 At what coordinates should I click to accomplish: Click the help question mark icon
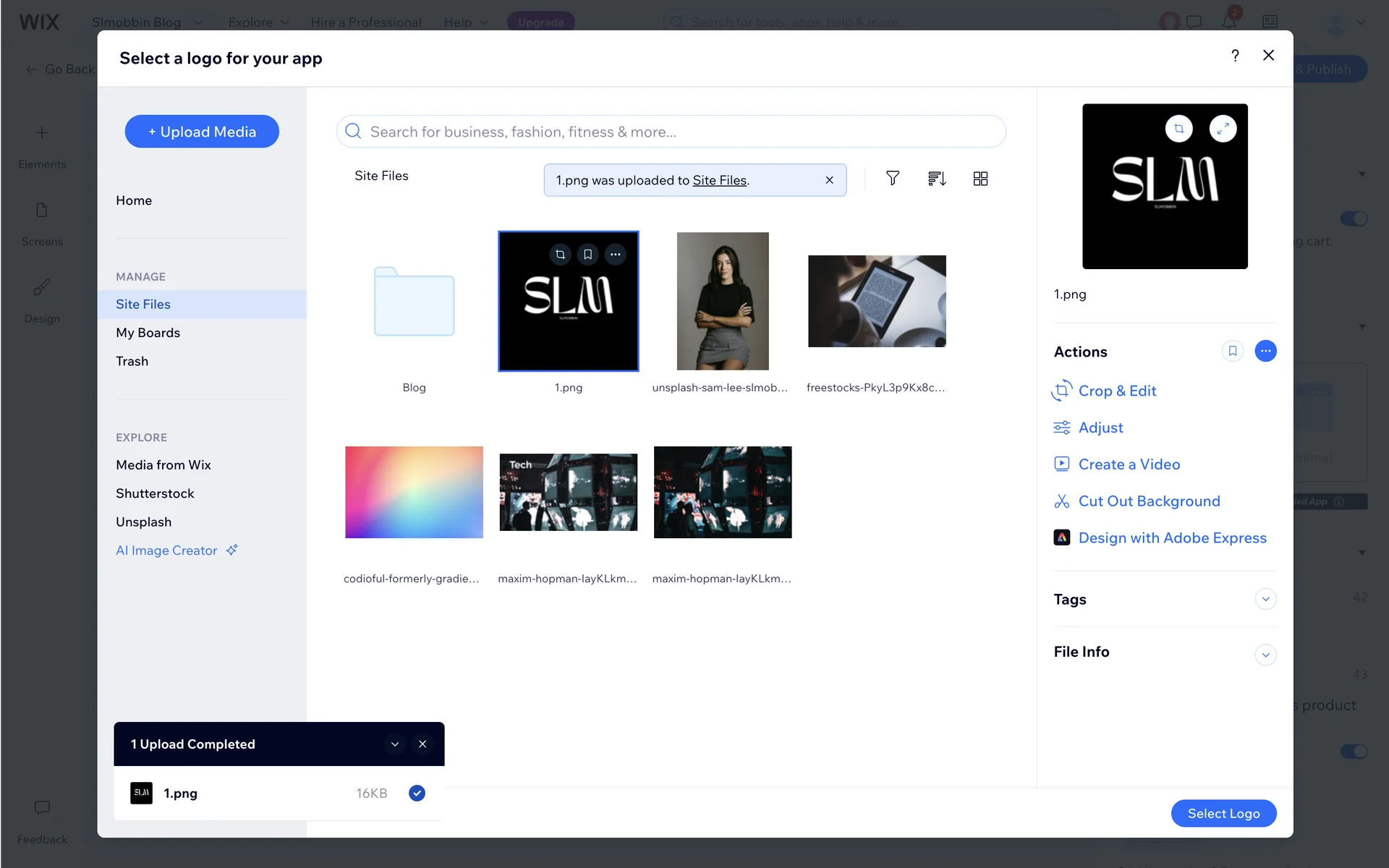(1235, 56)
